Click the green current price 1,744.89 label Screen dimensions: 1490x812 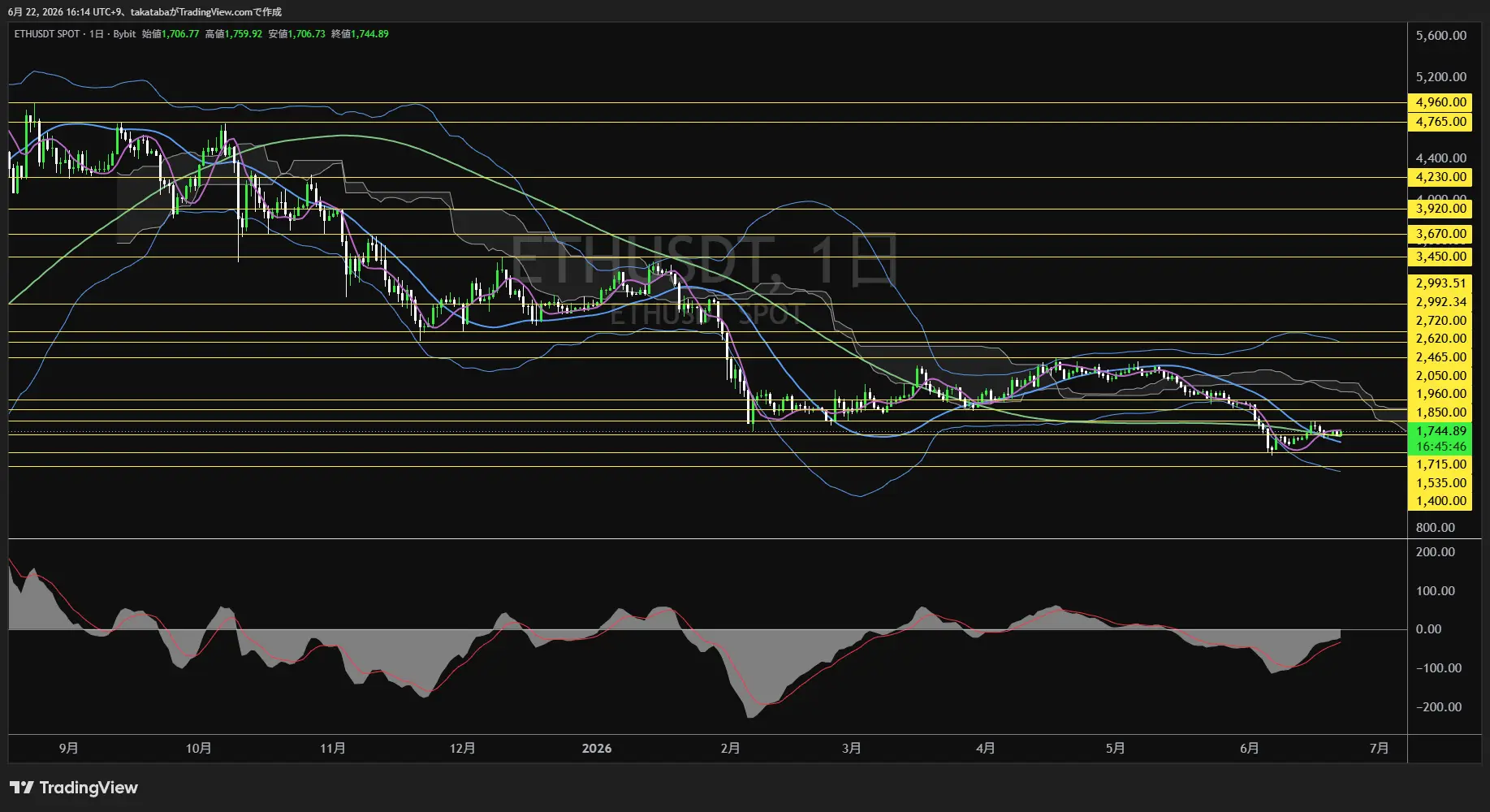coord(1441,431)
